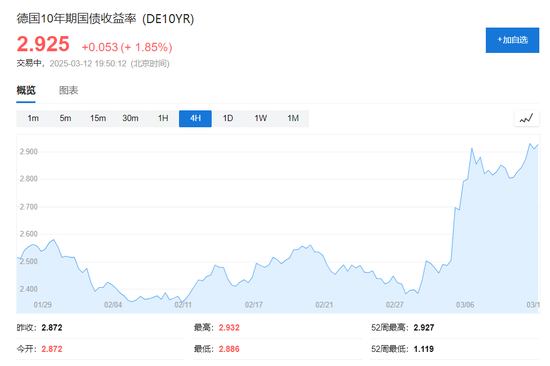Viewport: 550px width, 366px height.
Task: Click the 02/21 date label on chart
Action: [324, 305]
